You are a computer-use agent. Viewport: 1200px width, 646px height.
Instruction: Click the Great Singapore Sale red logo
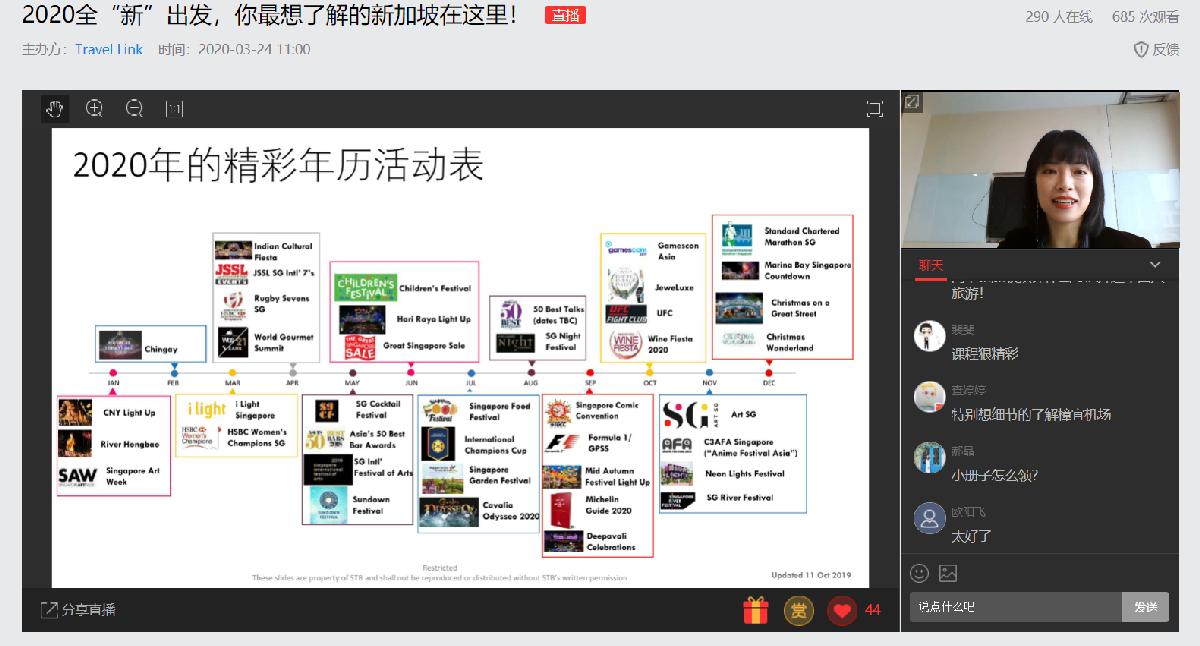pos(360,347)
